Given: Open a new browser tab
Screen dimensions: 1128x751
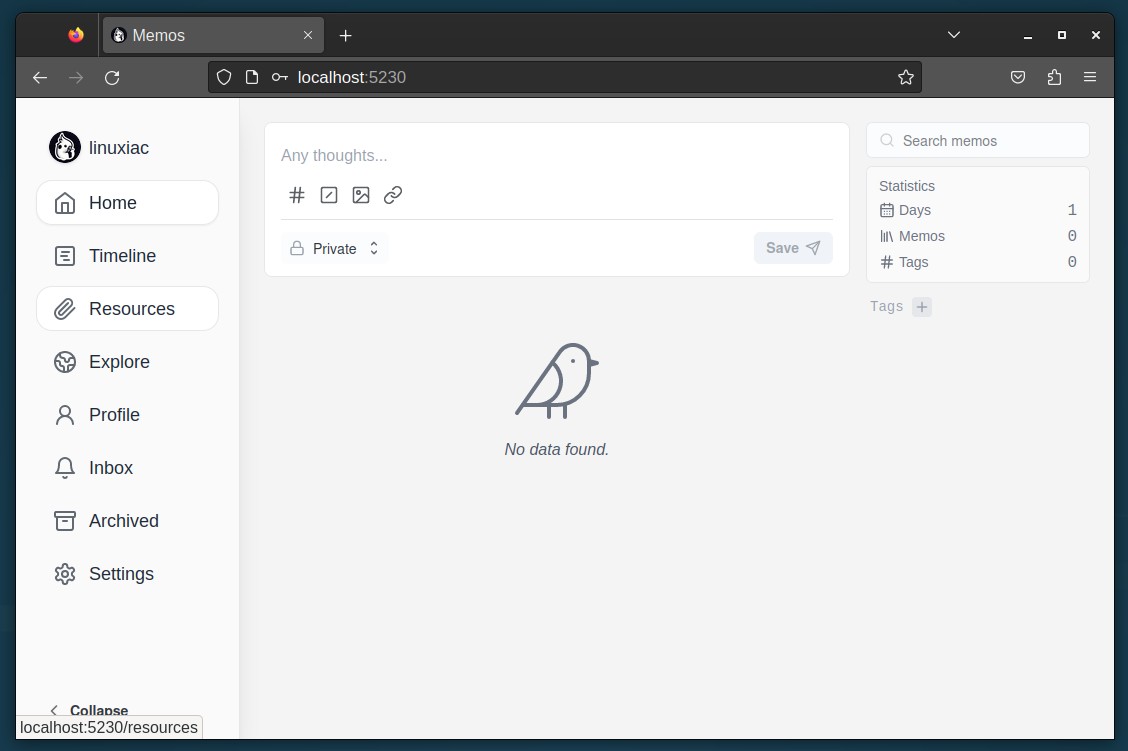Looking at the screenshot, I should [x=345, y=35].
